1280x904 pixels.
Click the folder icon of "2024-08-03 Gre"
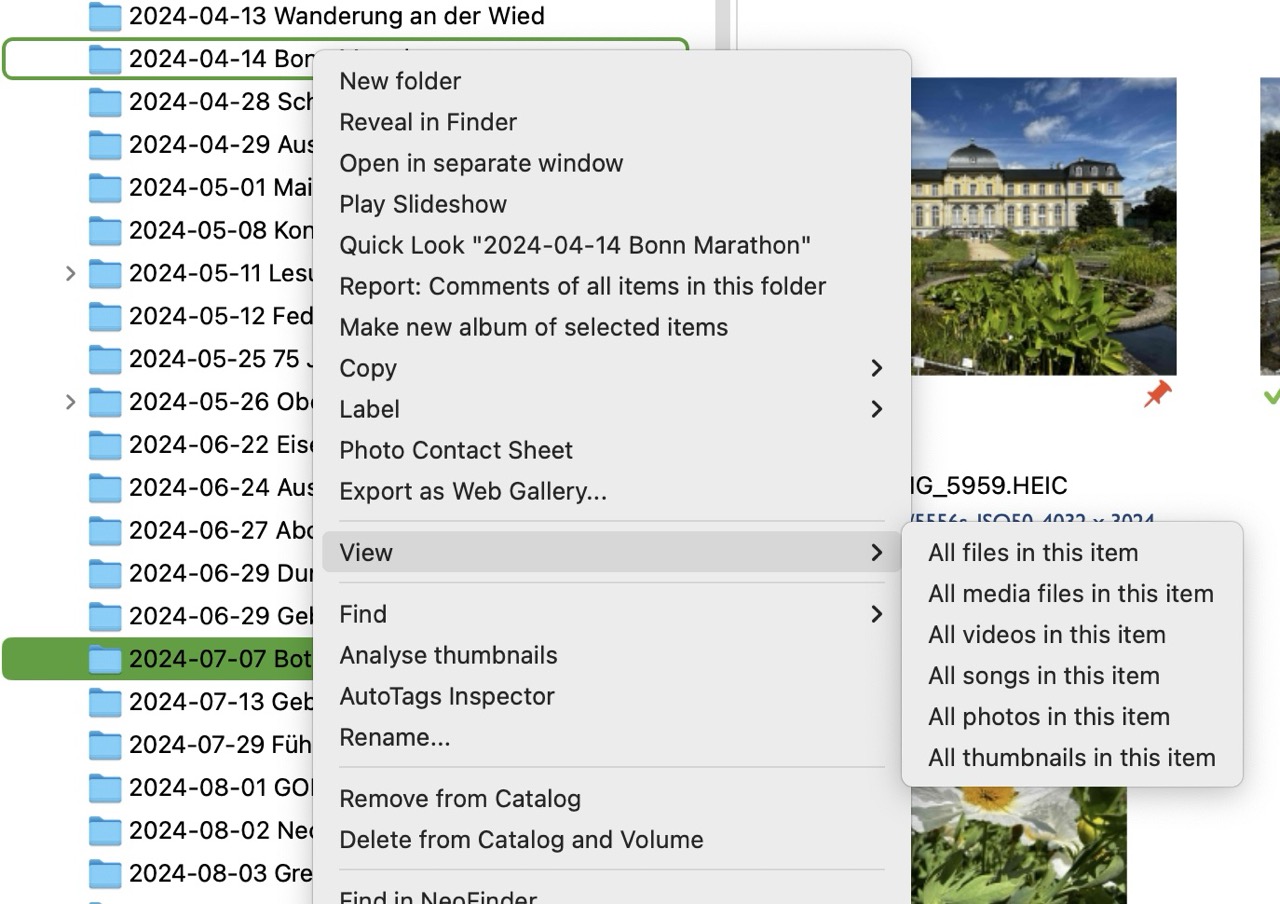[x=104, y=873]
